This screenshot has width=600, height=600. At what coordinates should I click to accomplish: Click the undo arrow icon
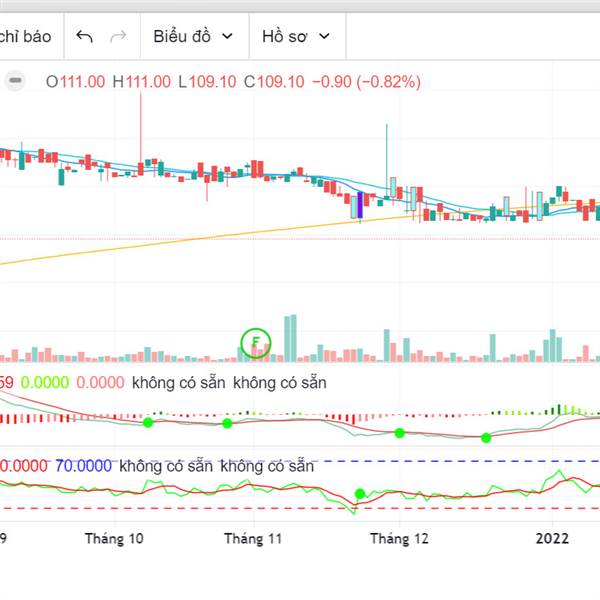84,37
